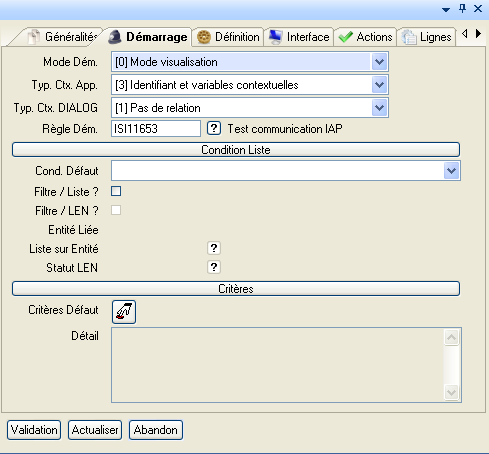Open the Cond. Défaut dropdown
The image size is (489, 454).
click(x=452, y=171)
